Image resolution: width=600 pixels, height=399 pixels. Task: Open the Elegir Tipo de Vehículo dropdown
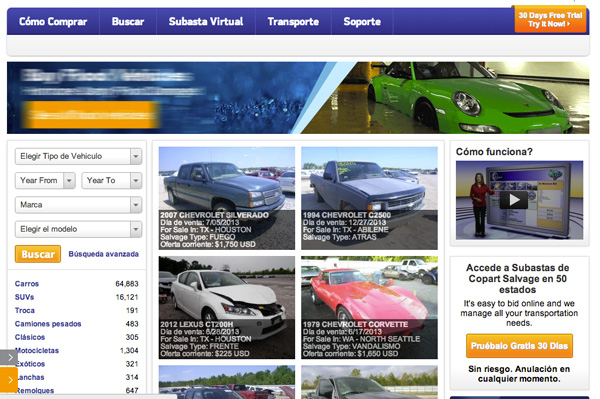click(x=78, y=156)
